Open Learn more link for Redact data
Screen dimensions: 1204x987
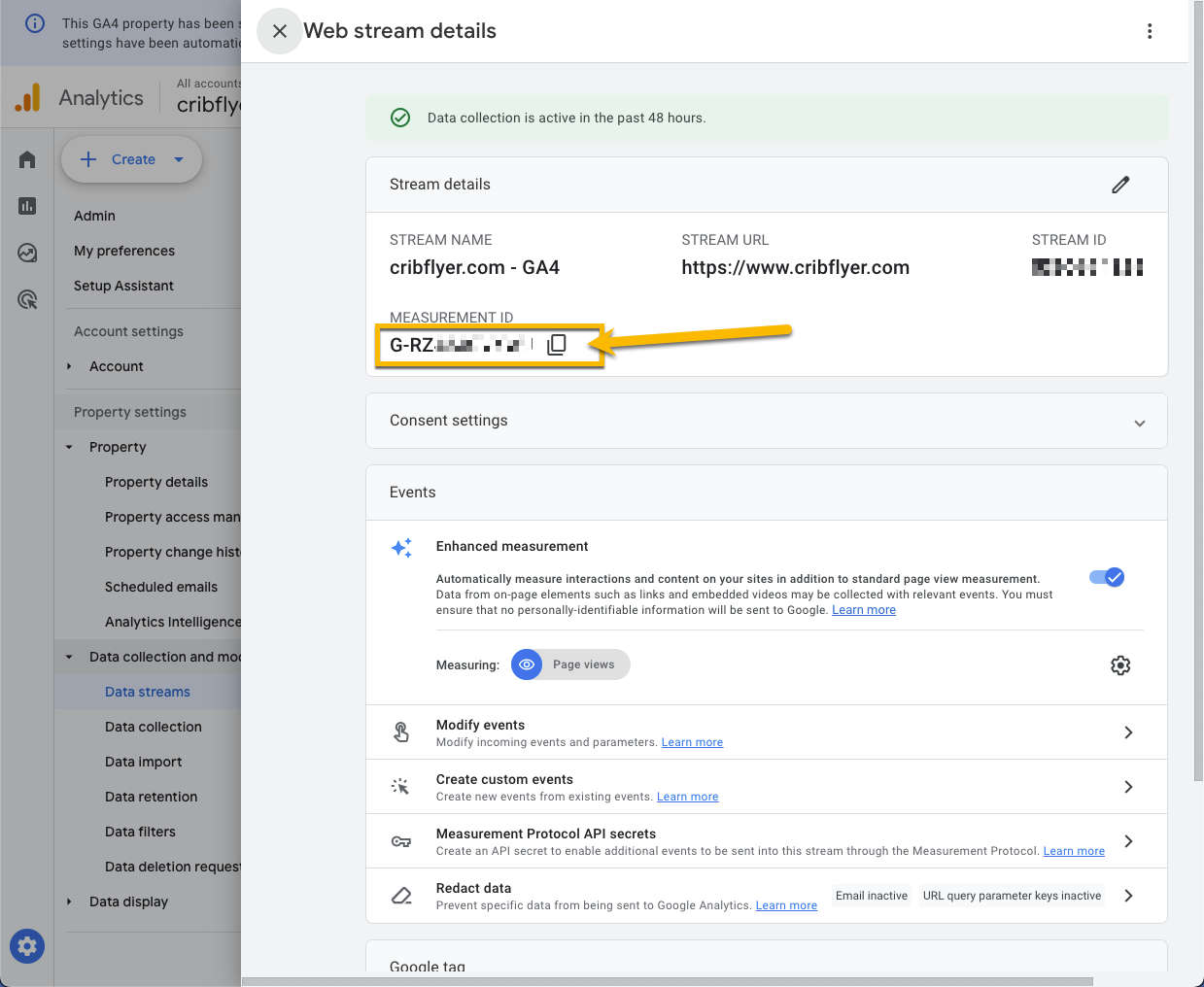click(x=786, y=905)
